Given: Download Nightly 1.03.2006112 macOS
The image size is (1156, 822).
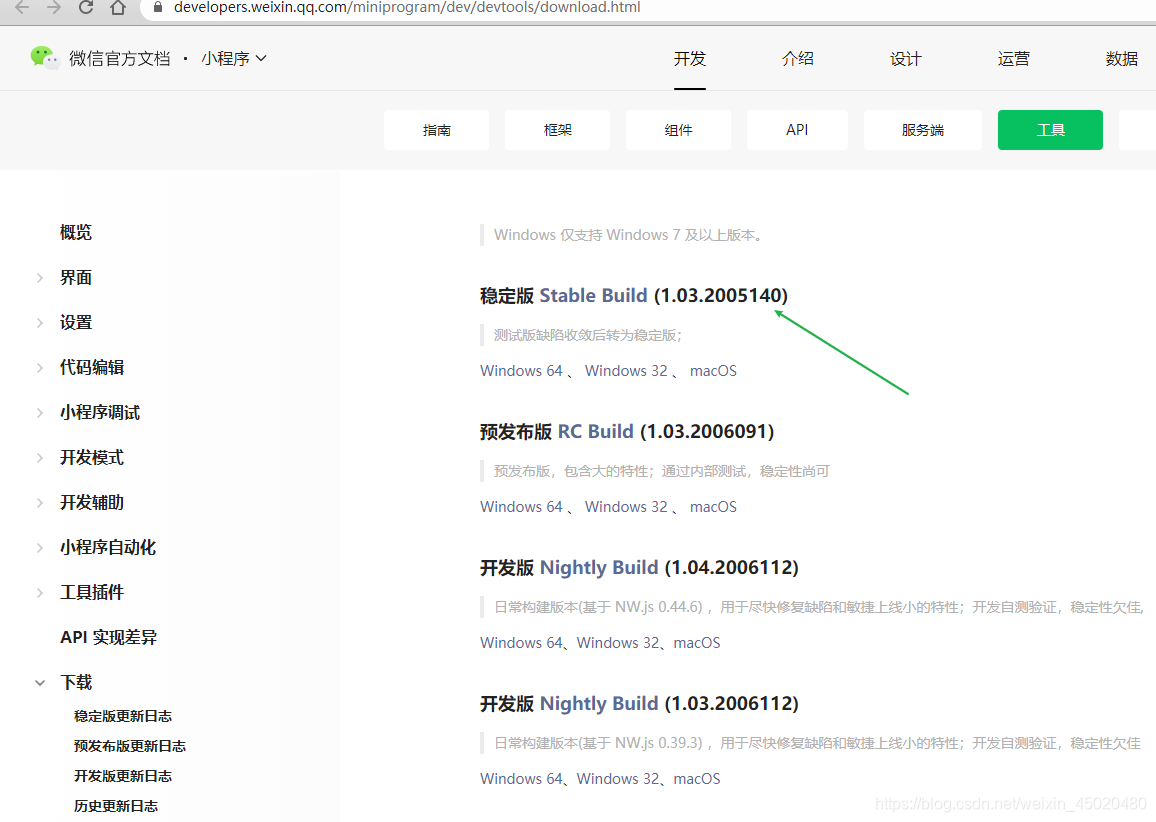Looking at the screenshot, I should coord(697,779).
